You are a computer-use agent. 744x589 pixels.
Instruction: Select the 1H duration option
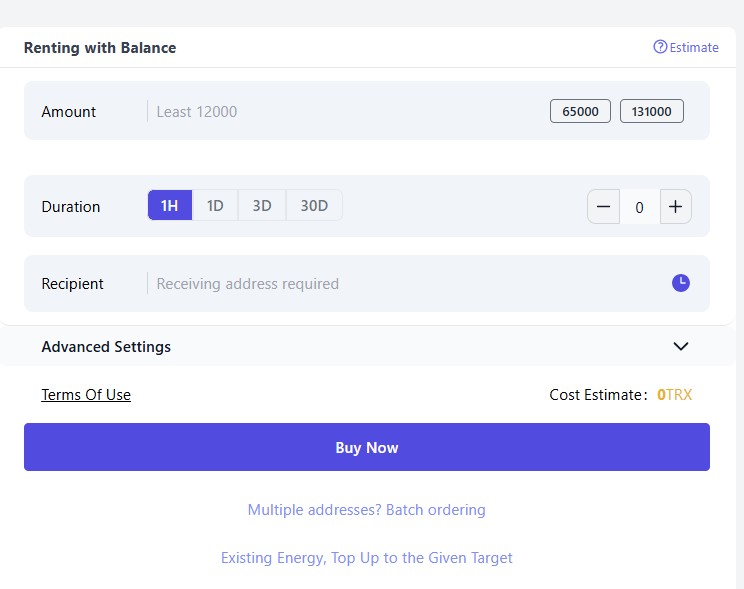[x=170, y=206]
